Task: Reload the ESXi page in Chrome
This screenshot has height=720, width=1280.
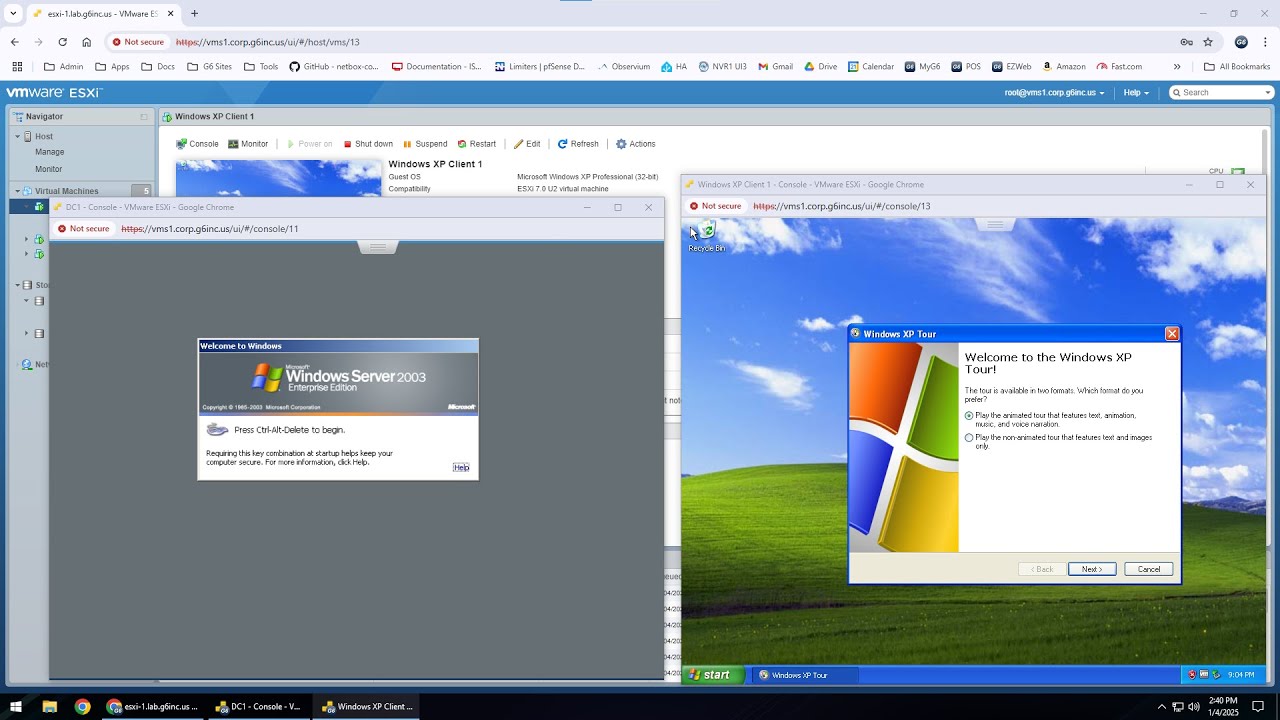Action: tap(62, 42)
